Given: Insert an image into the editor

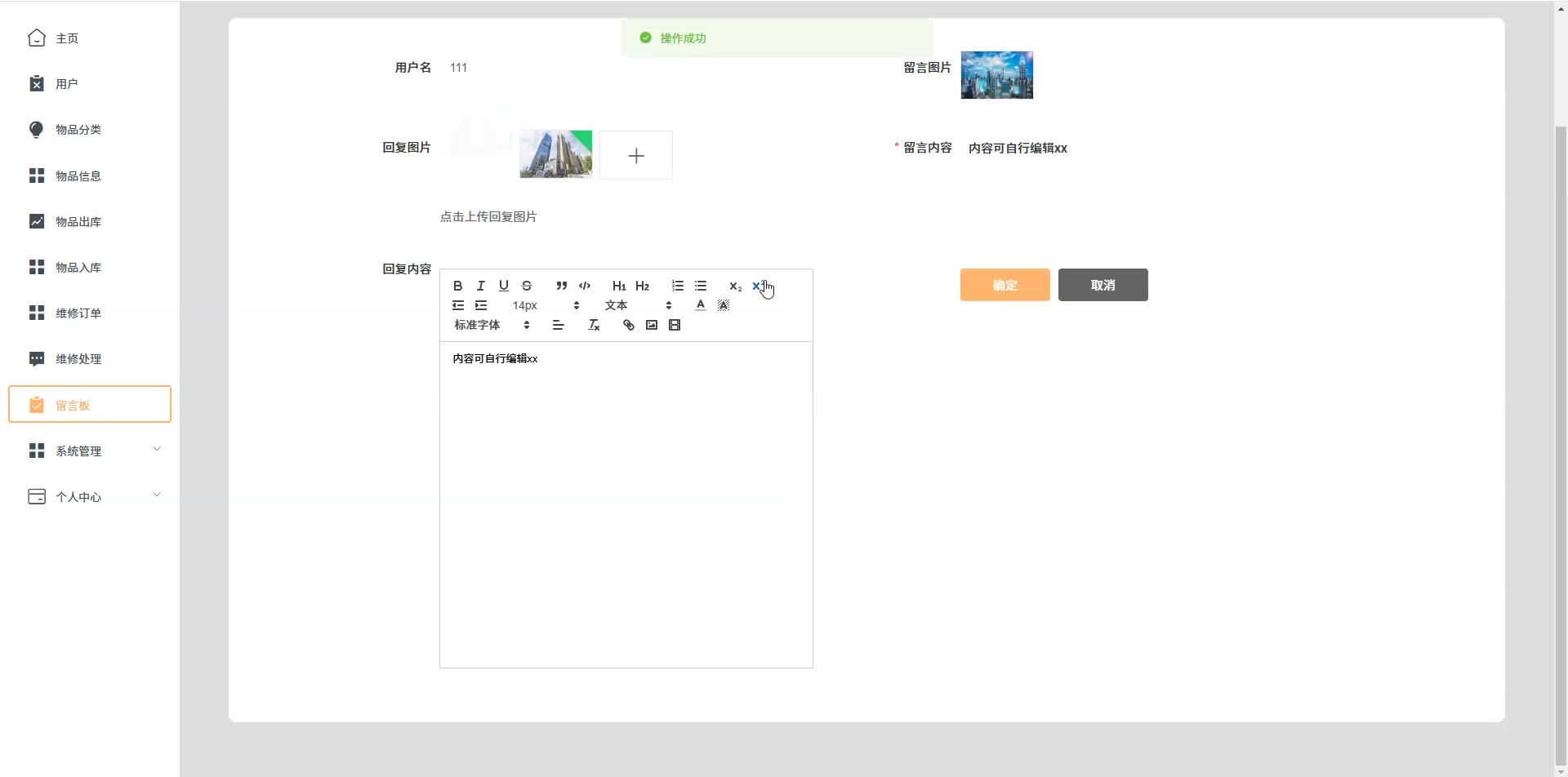Looking at the screenshot, I should [652, 325].
